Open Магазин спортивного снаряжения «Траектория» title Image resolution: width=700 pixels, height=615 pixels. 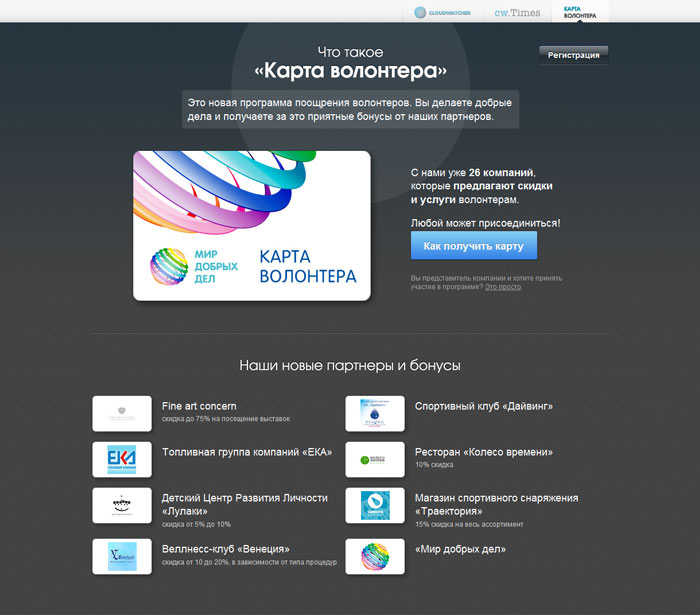tap(496, 504)
